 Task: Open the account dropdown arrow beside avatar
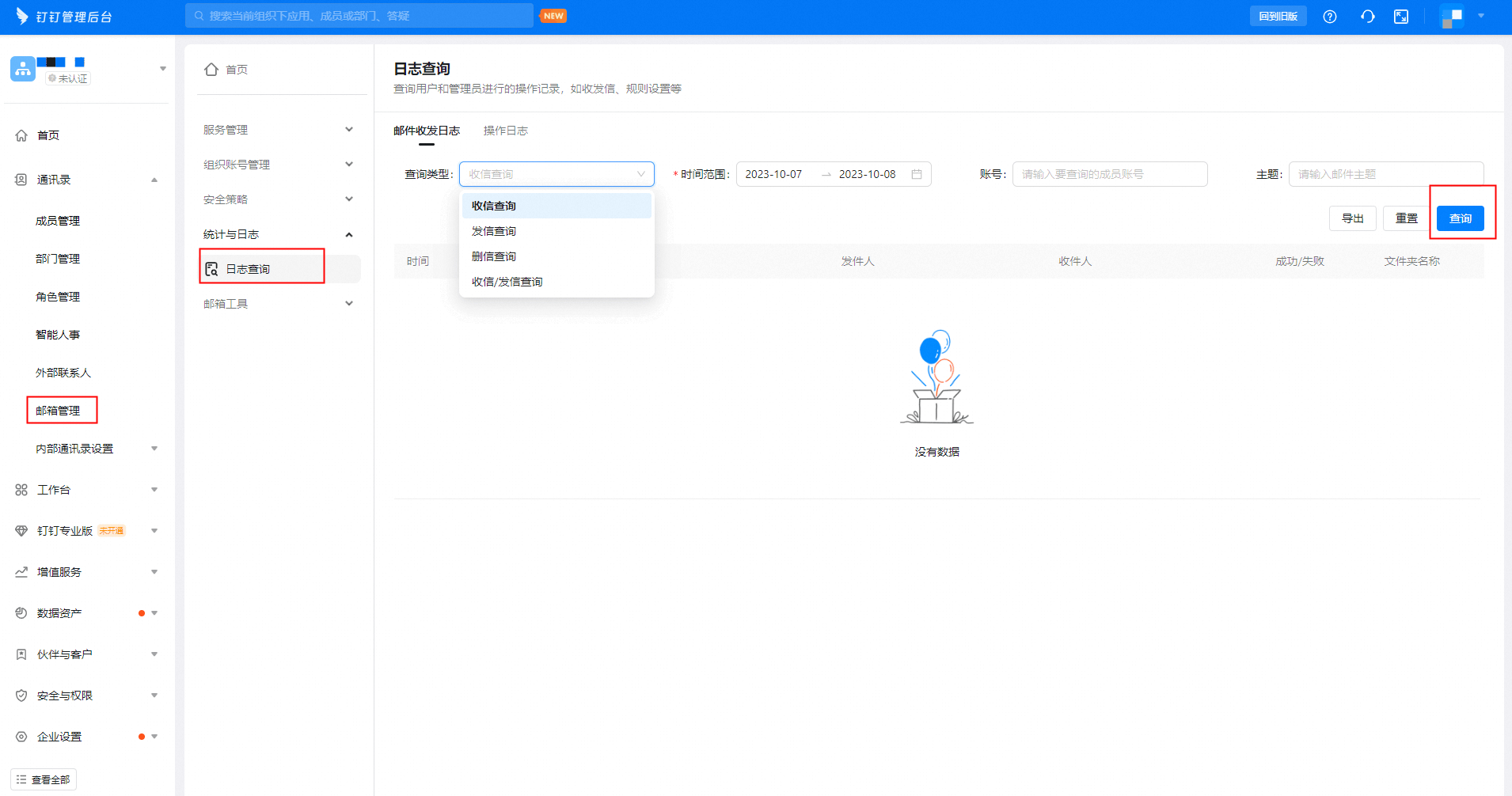(x=1481, y=16)
